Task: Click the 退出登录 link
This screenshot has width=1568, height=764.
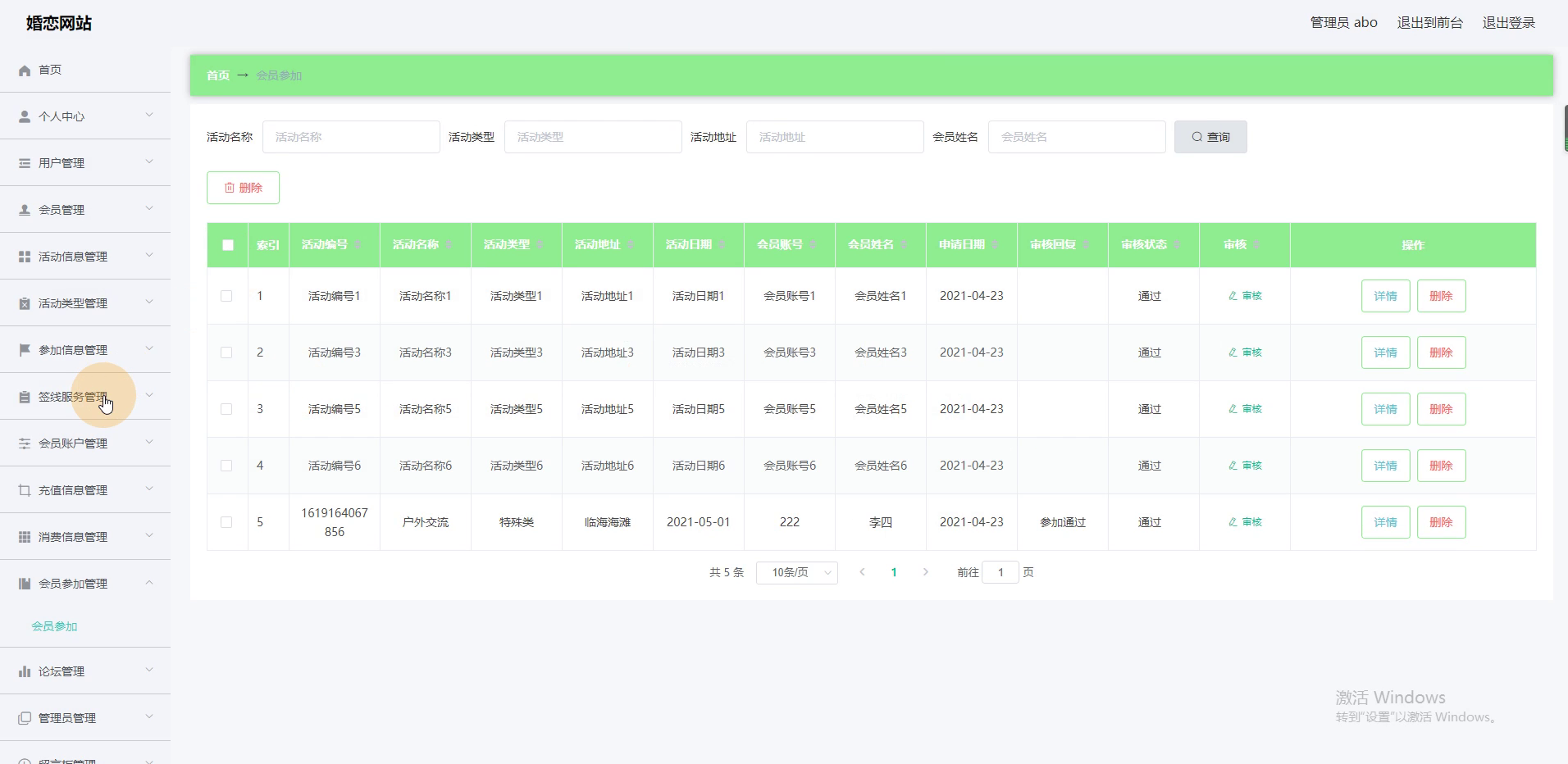Action: (x=1508, y=23)
